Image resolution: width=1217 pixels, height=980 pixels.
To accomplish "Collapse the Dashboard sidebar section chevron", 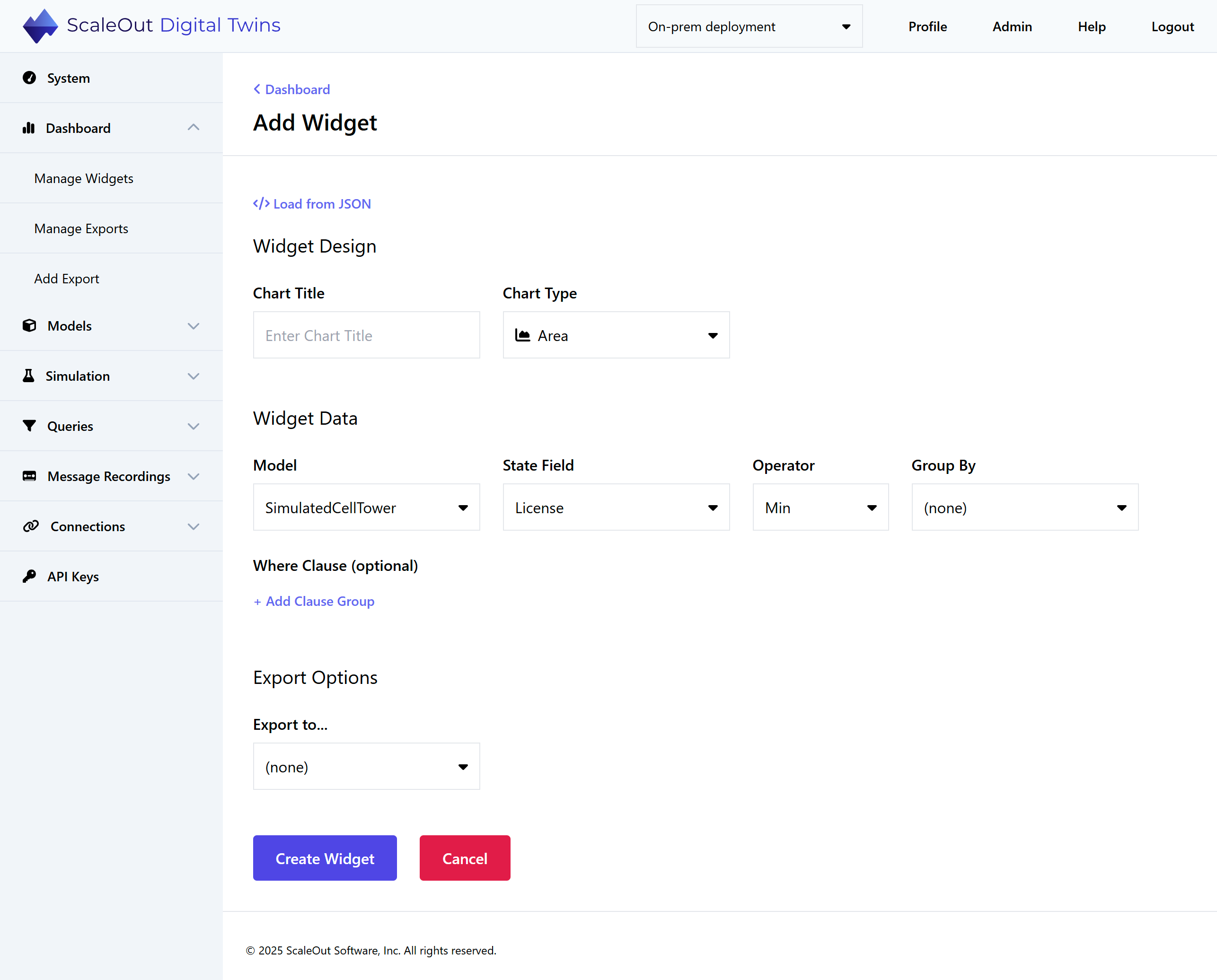I will (x=194, y=128).
